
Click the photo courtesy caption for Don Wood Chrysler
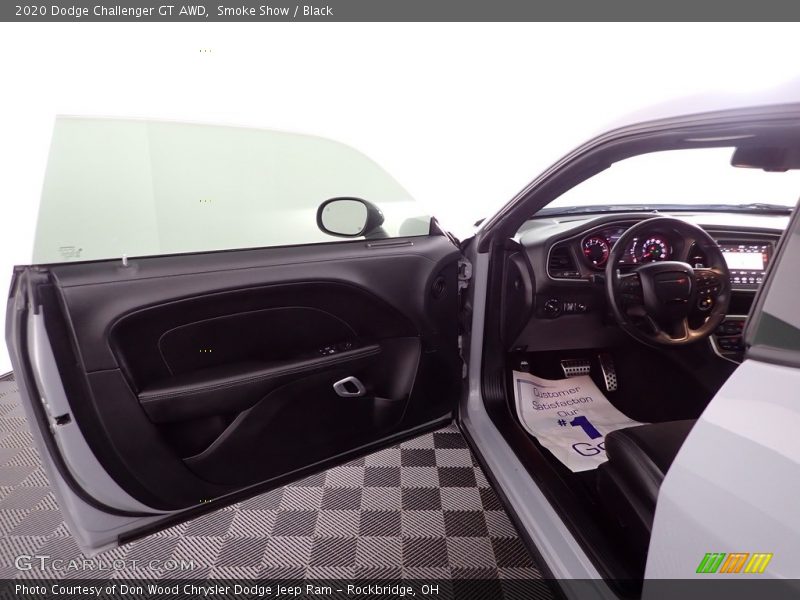tap(227, 590)
